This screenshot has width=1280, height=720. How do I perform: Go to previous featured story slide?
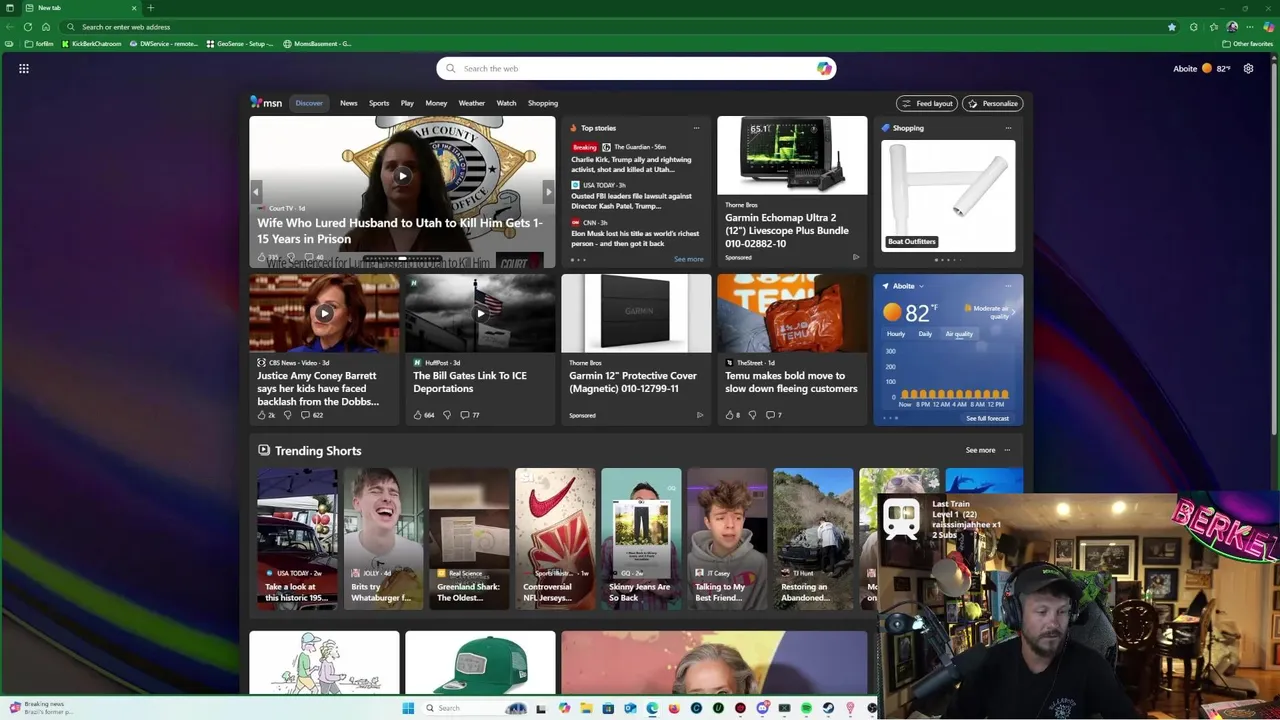(256, 191)
